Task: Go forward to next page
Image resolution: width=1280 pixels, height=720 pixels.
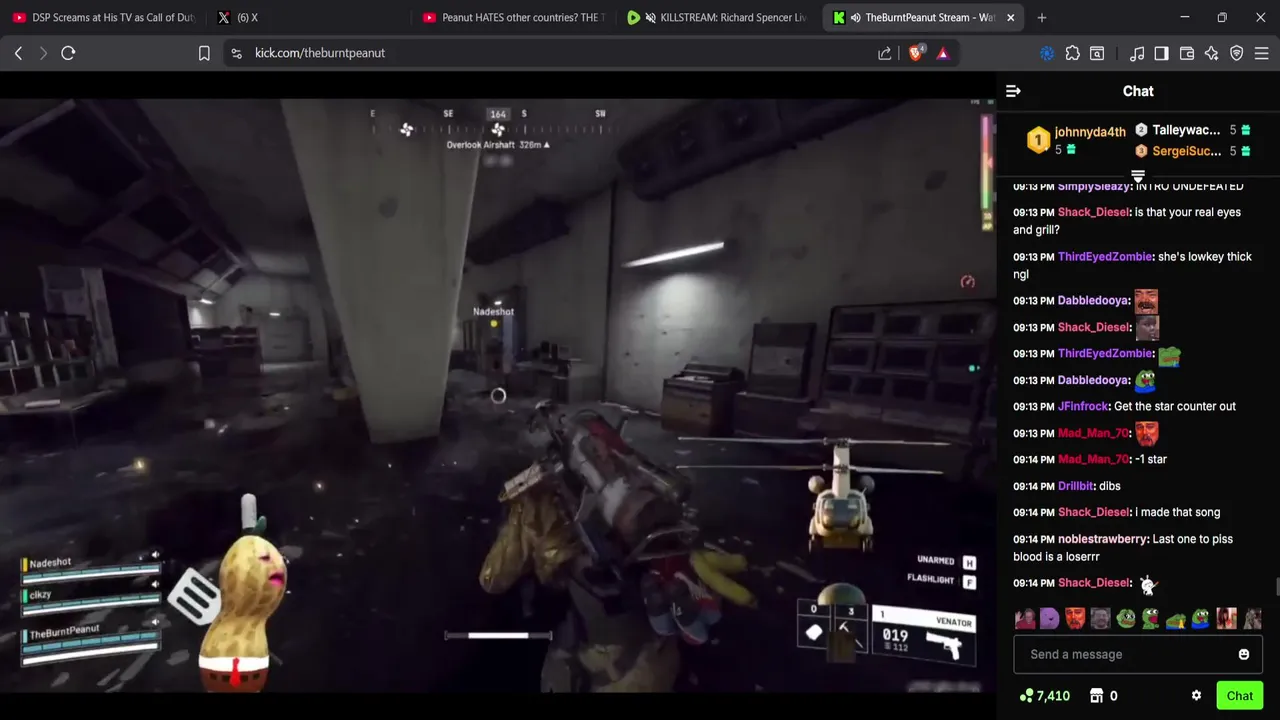Action: click(43, 53)
